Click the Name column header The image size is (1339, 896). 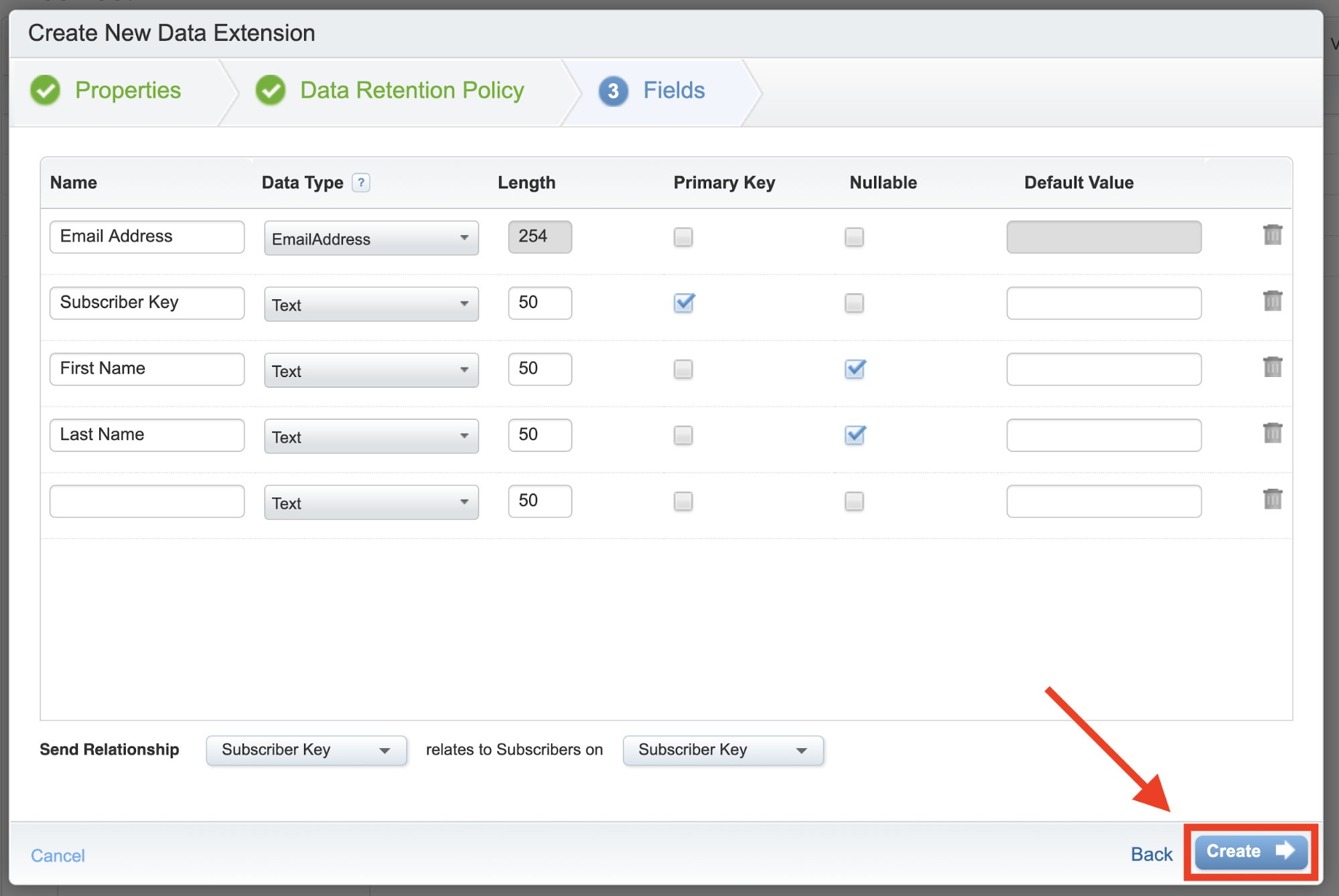click(74, 183)
